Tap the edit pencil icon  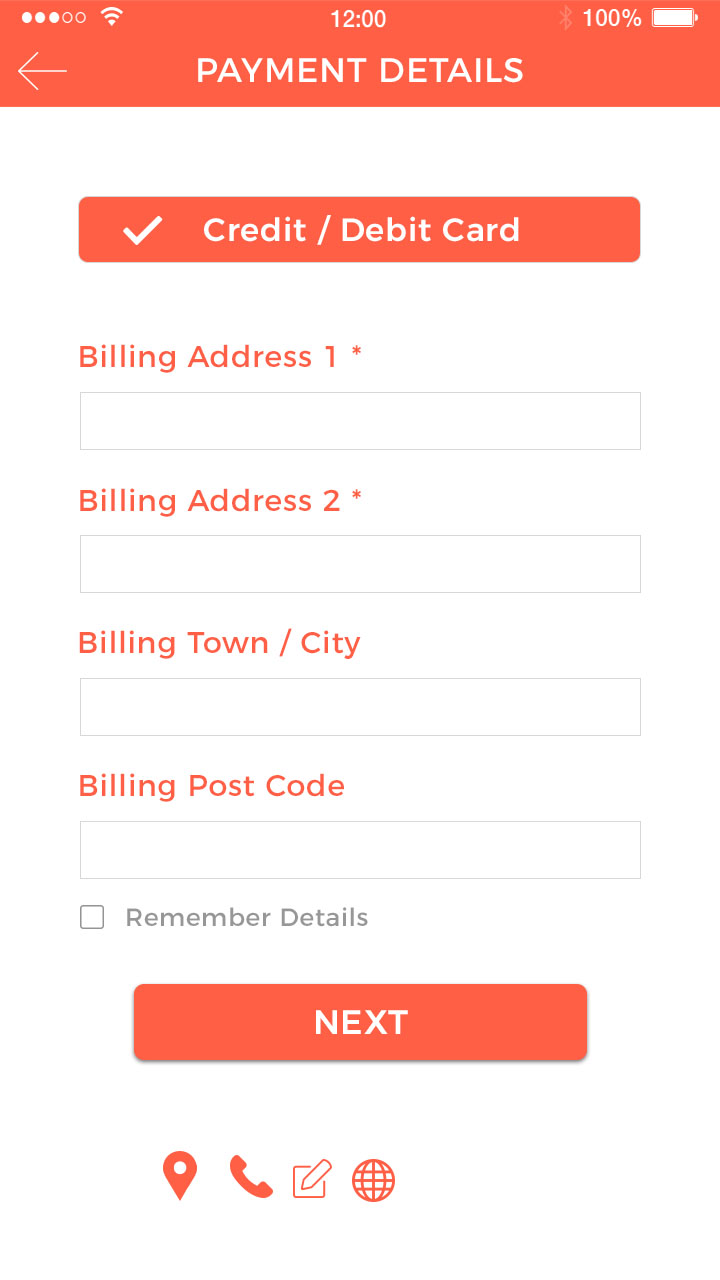(312, 1179)
